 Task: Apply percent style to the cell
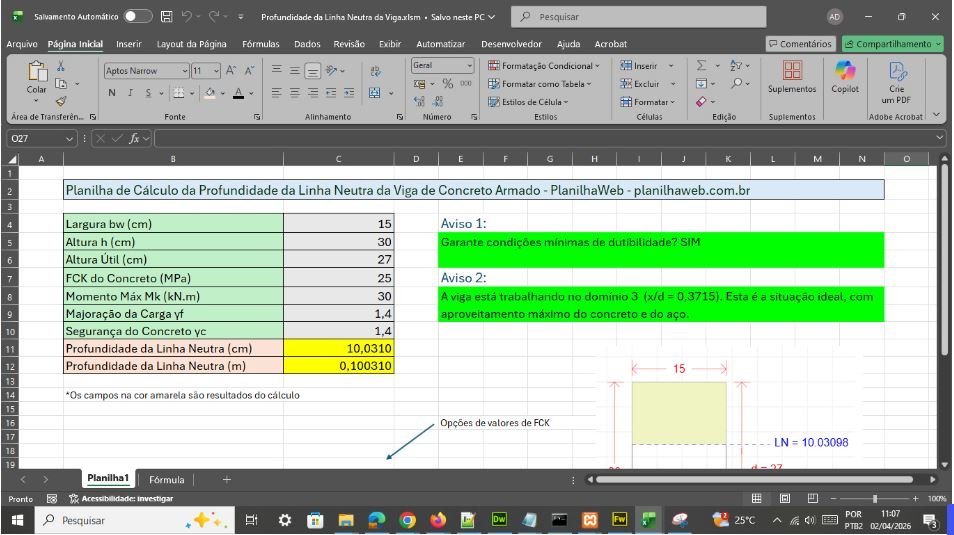pos(447,84)
